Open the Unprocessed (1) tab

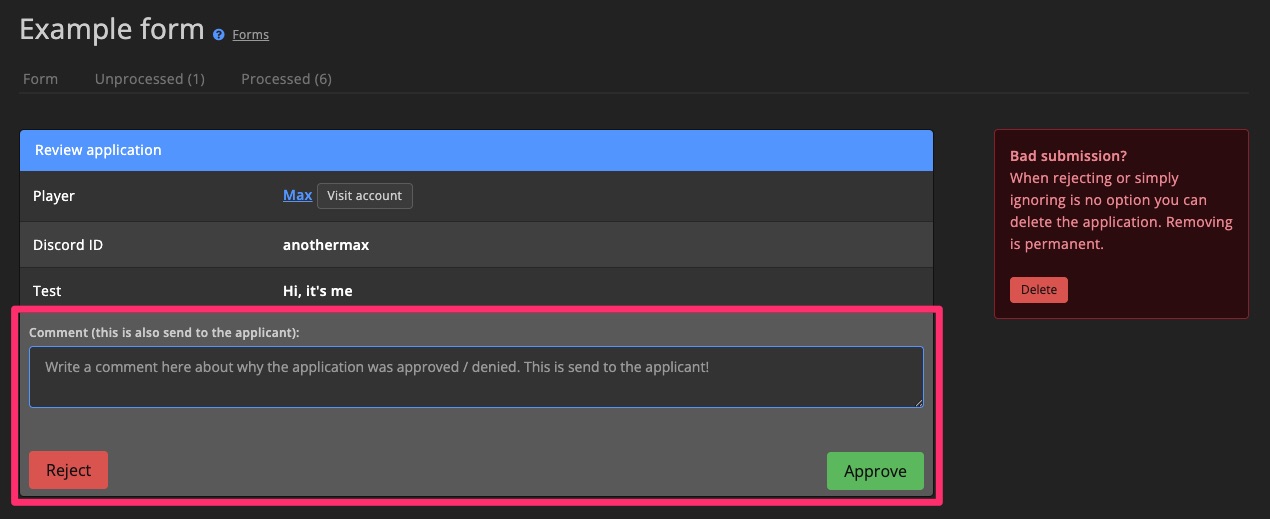149,79
